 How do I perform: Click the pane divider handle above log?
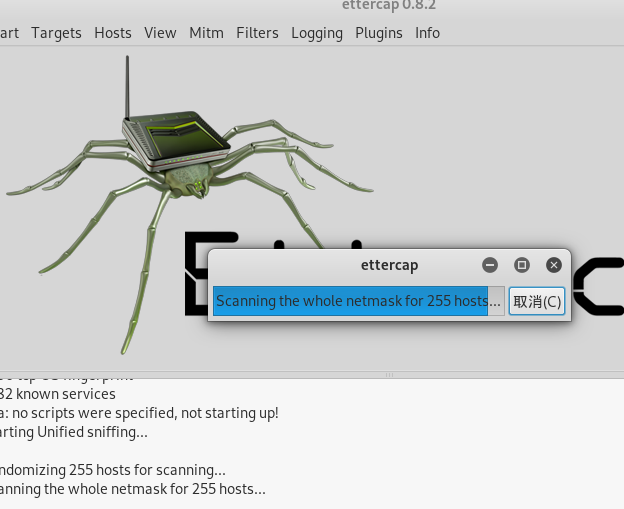tap(390, 375)
